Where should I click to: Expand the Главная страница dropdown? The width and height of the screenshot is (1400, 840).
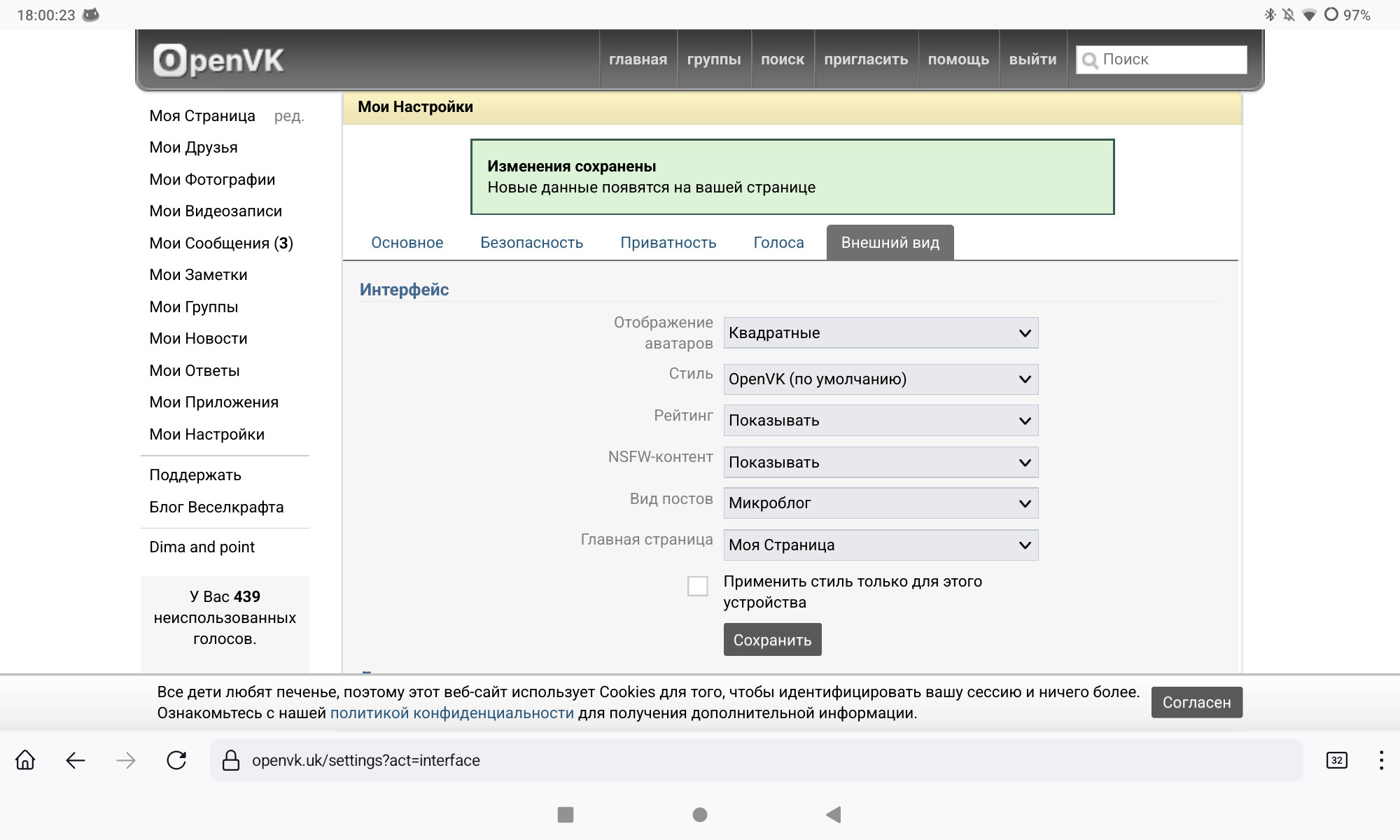click(880, 545)
